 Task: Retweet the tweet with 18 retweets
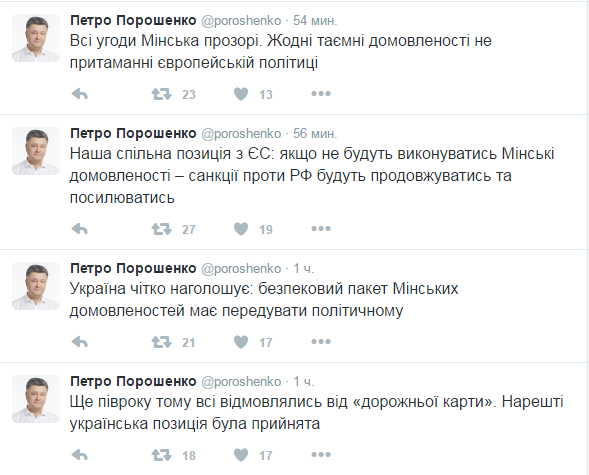162,455
